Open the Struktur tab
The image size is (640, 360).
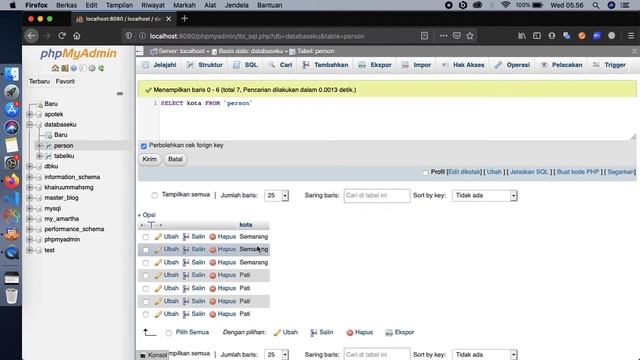coord(205,65)
